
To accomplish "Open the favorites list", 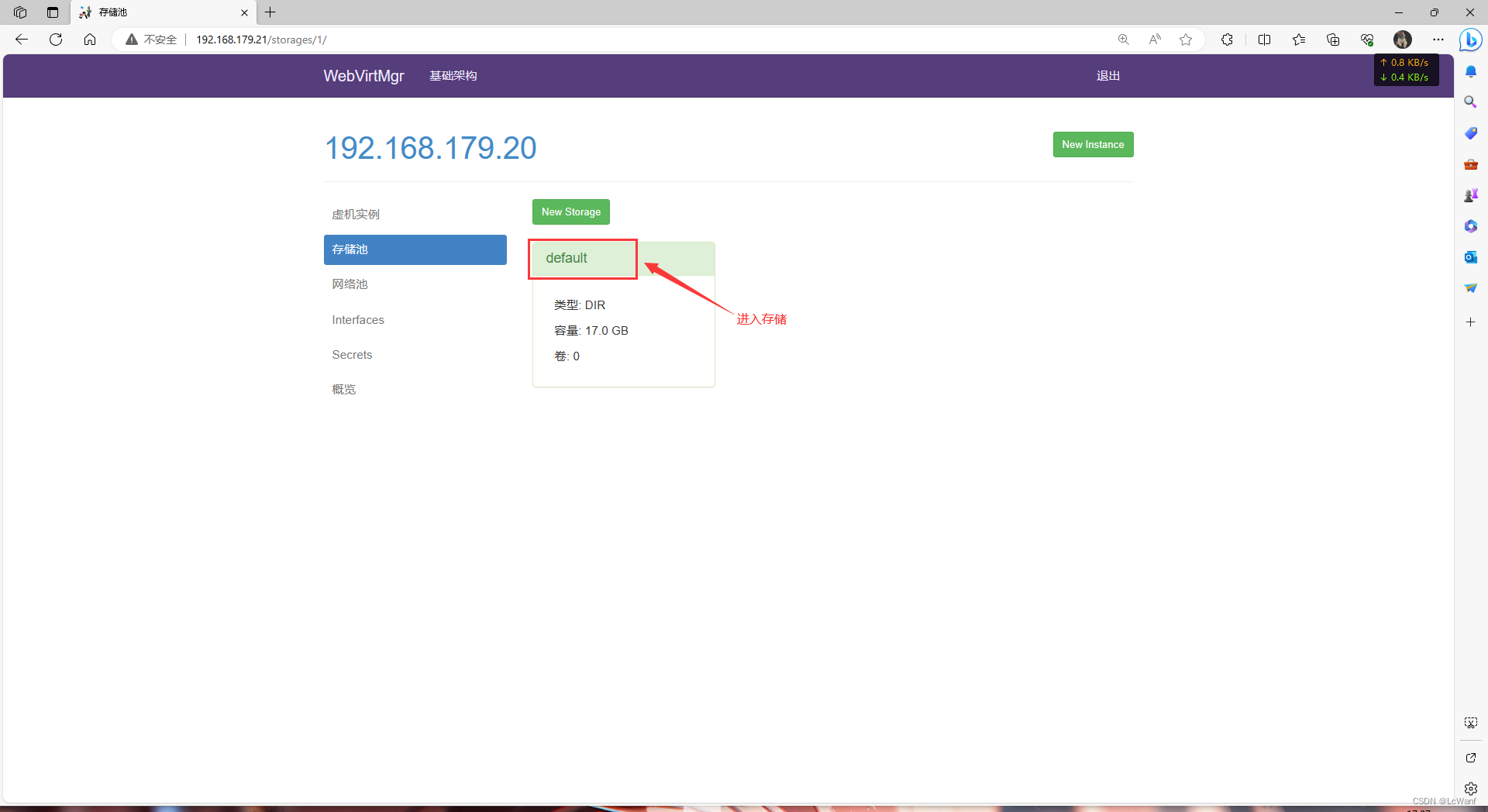I will [x=1299, y=40].
